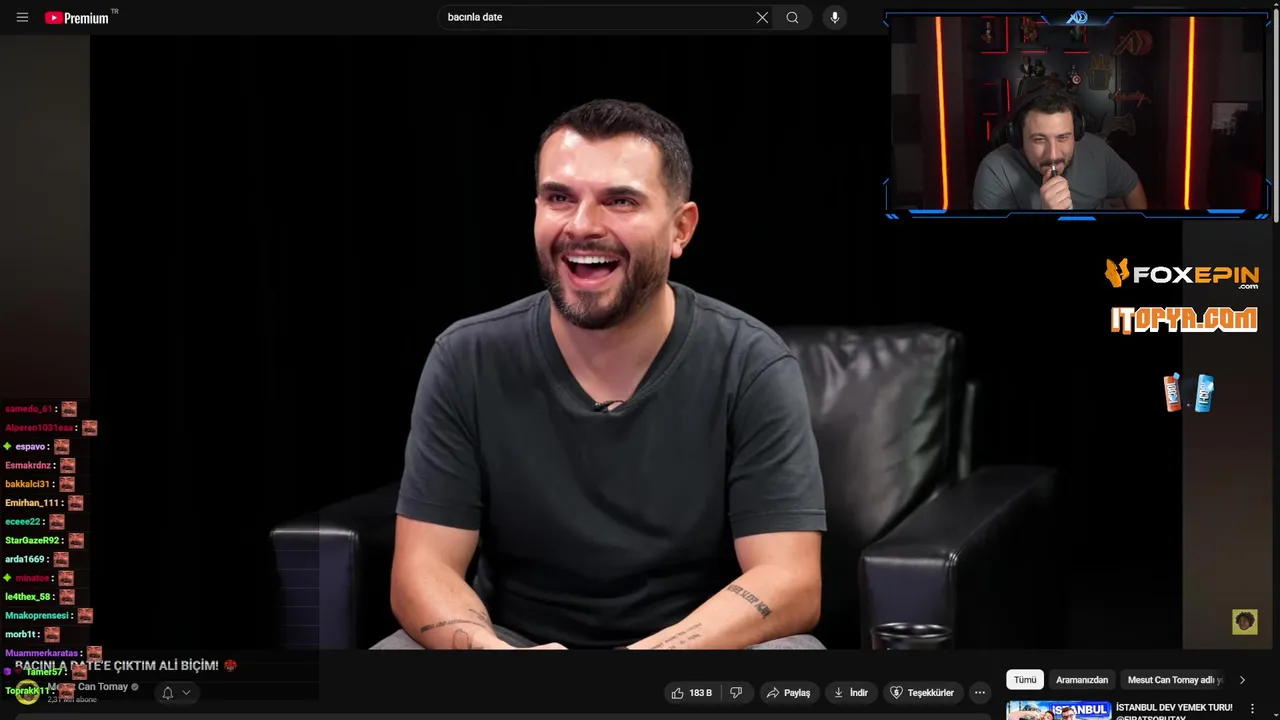Open options for İSTANBUL DEV YEMEK TURU video
The image size is (1280, 720).
1252,709
